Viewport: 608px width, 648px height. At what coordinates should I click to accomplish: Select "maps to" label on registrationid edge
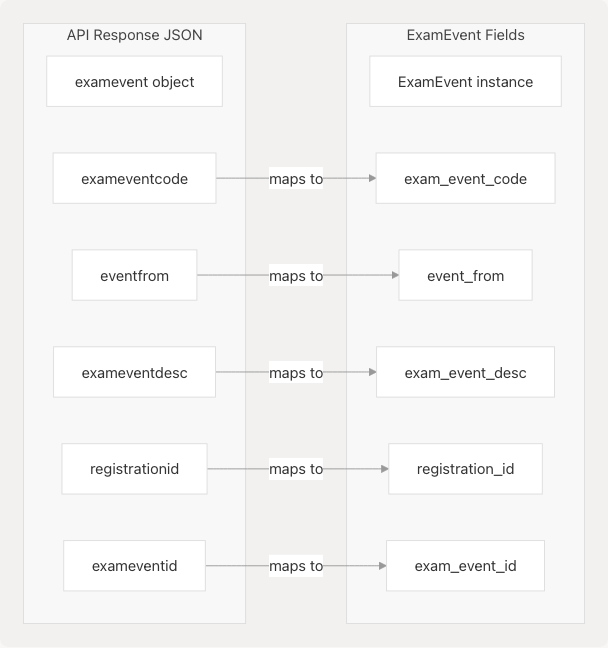point(296,469)
